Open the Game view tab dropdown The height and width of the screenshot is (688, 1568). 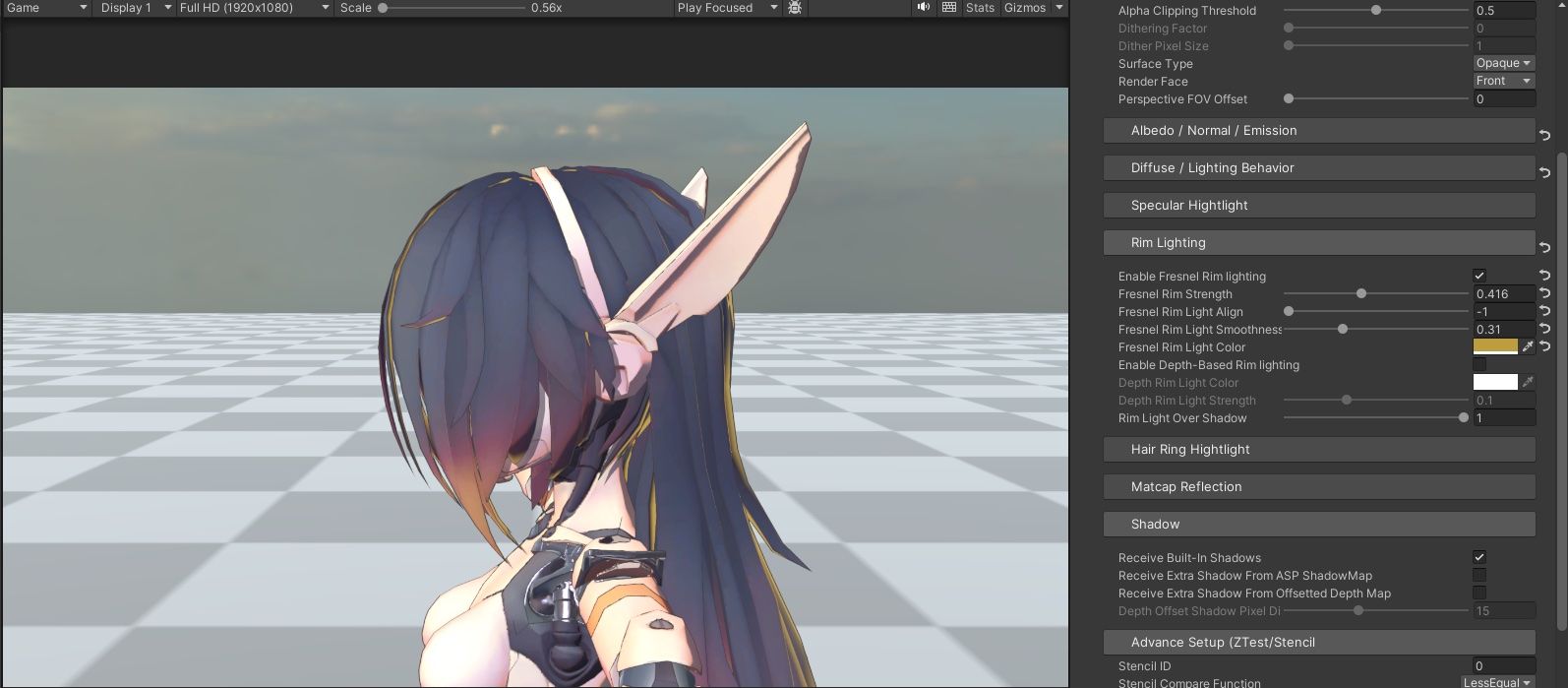[45, 8]
